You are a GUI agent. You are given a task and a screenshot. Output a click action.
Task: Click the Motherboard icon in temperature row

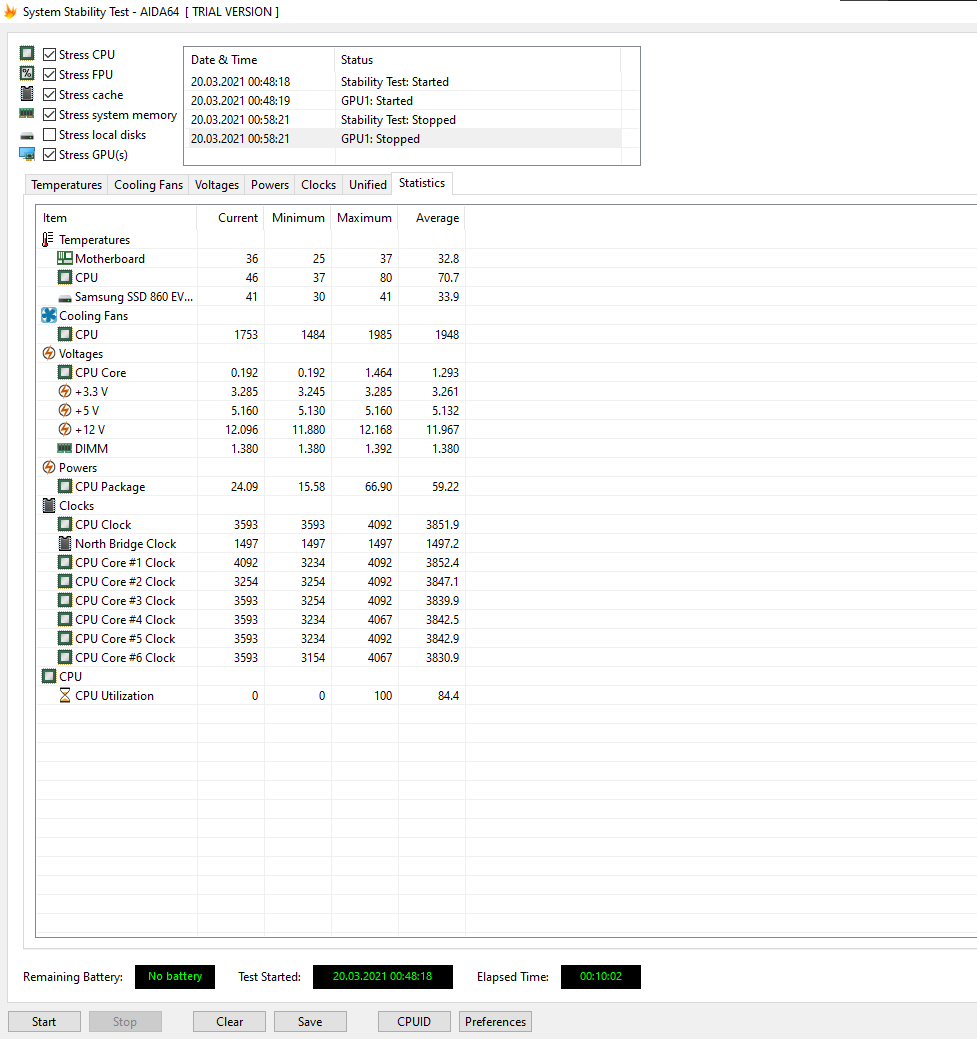tap(64, 258)
